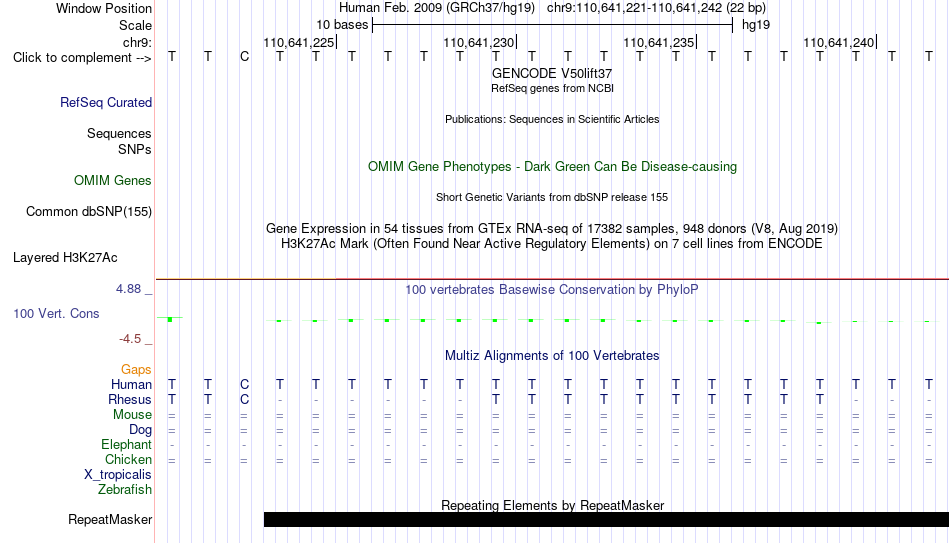The height and width of the screenshot is (543, 950).
Task: Select the X_tropicalis species row label
Action: click(118, 475)
